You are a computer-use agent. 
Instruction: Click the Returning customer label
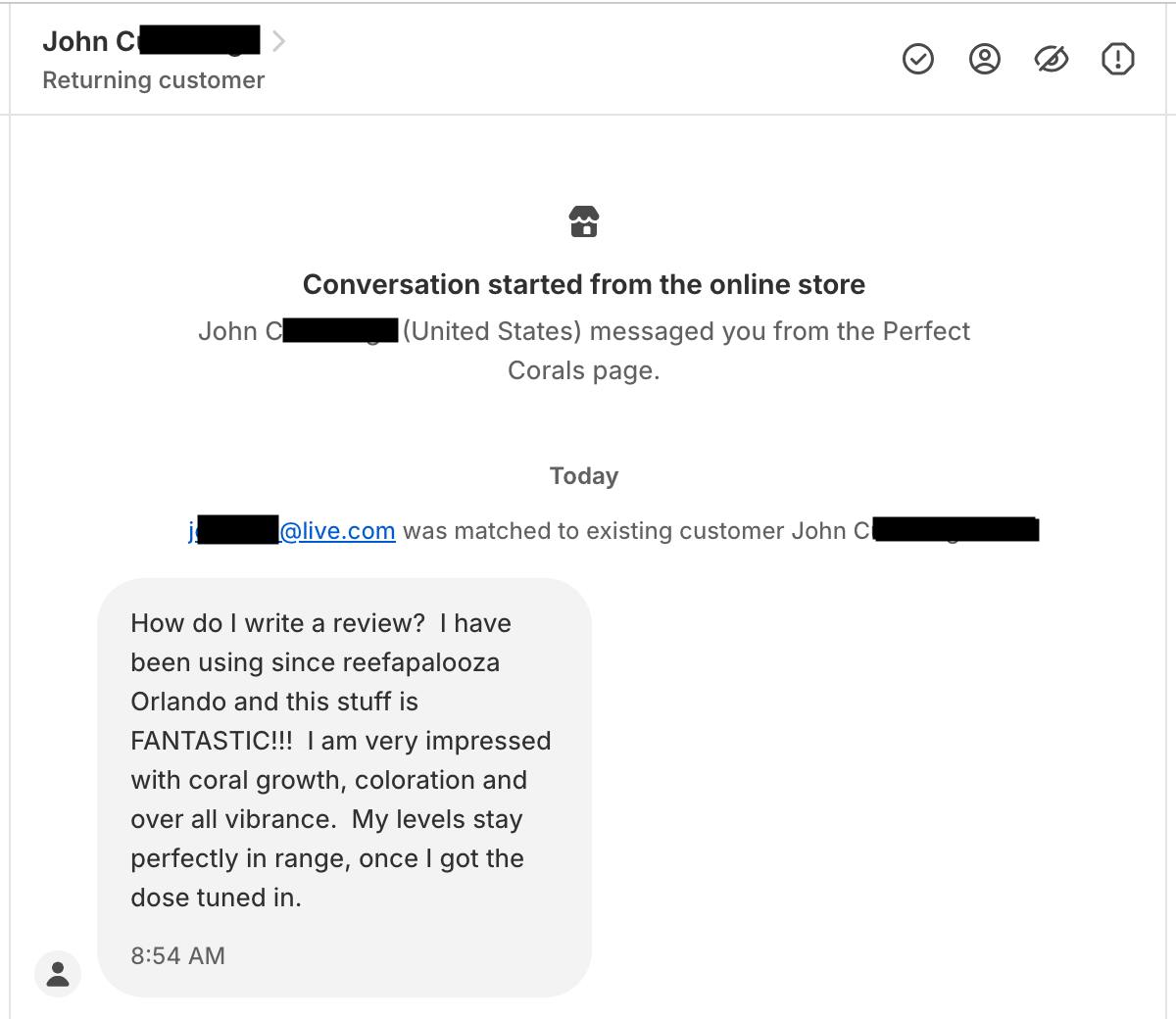tap(154, 80)
